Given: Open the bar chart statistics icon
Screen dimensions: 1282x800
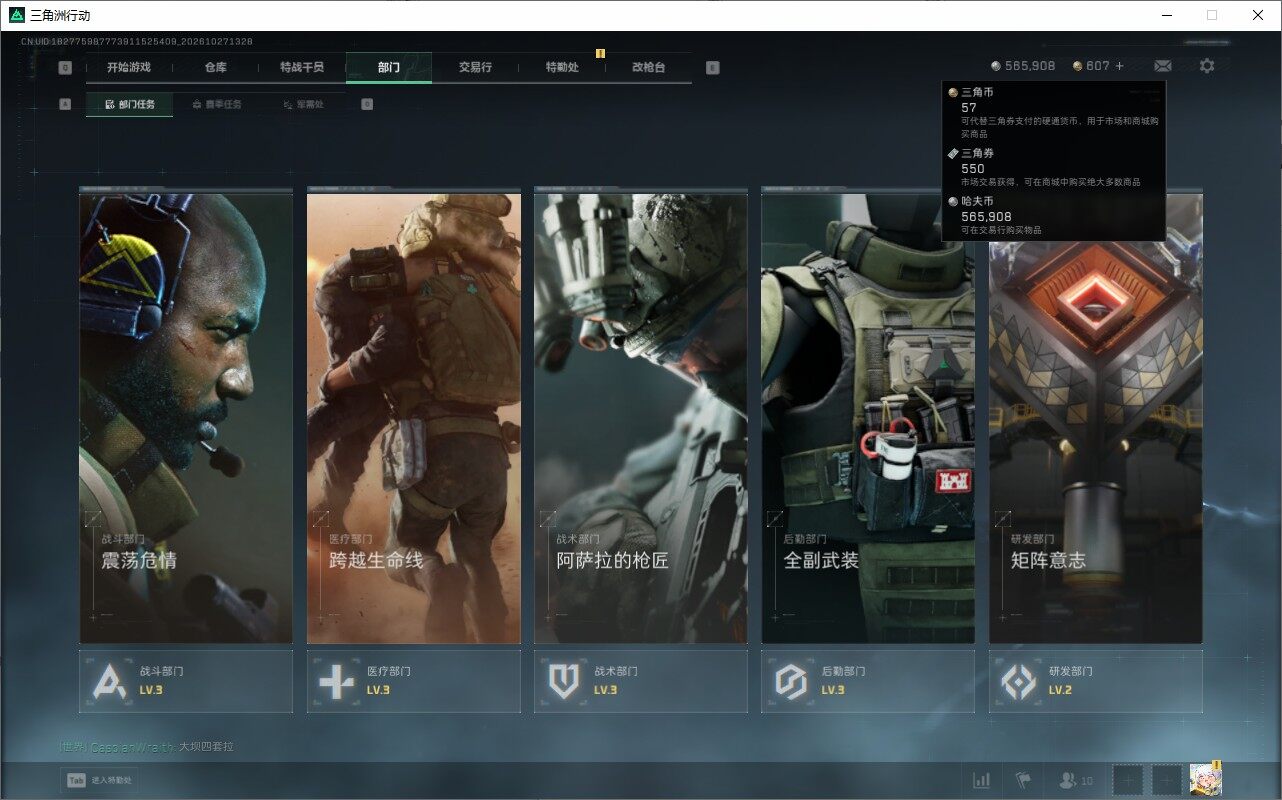Looking at the screenshot, I should pyautogui.click(x=982, y=780).
